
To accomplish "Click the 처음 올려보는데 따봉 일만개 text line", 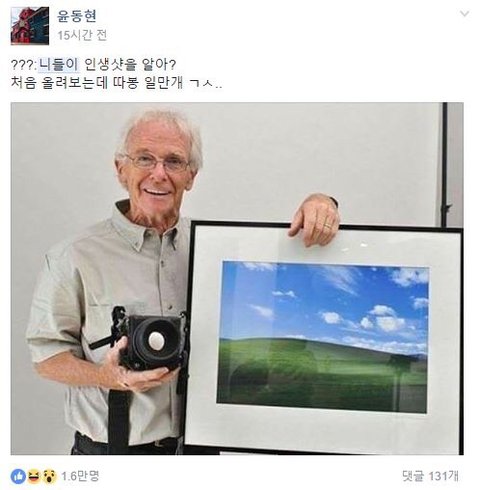I will tap(117, 83).
